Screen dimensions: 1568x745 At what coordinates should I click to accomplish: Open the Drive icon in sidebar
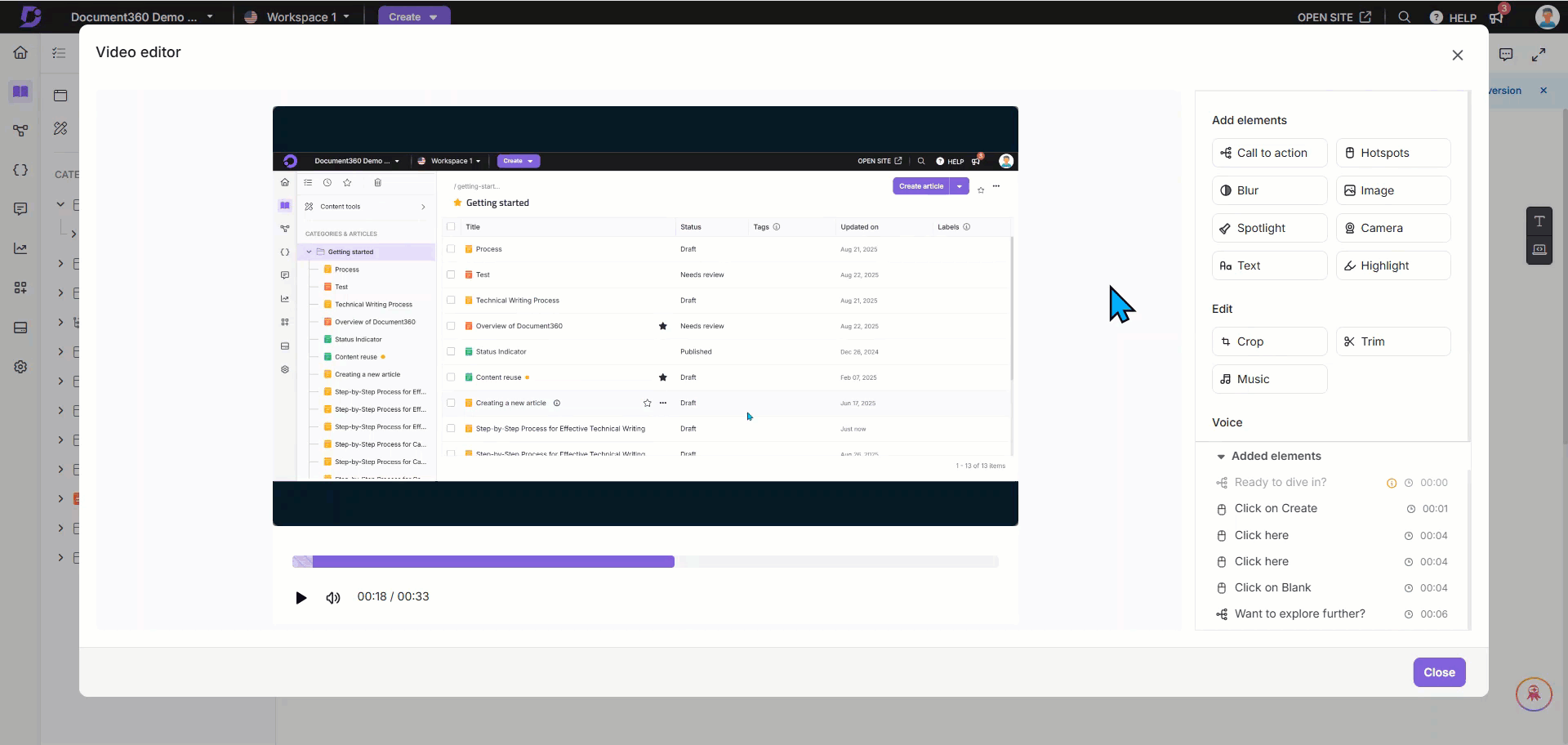pos(20,328)
